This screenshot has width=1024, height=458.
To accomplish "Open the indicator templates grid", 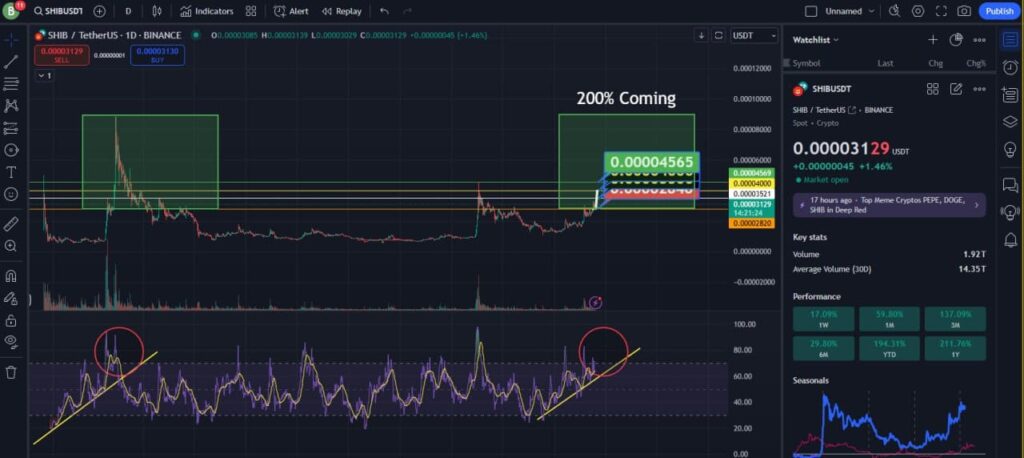I will tap(251, 11).
